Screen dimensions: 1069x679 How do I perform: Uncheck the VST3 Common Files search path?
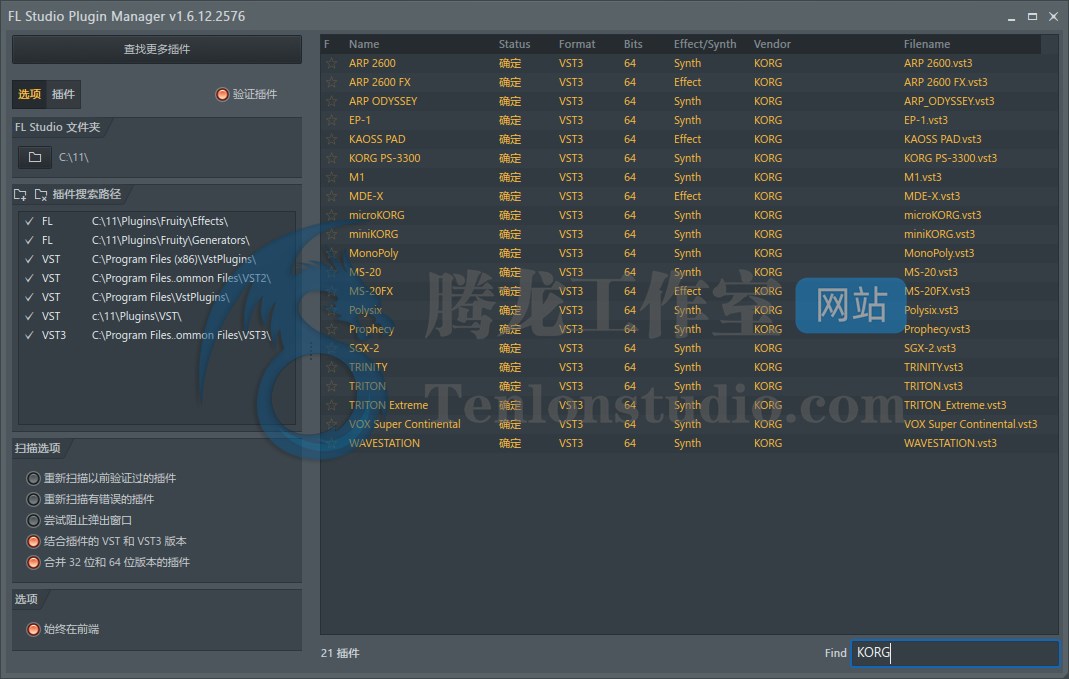point(29,335)
